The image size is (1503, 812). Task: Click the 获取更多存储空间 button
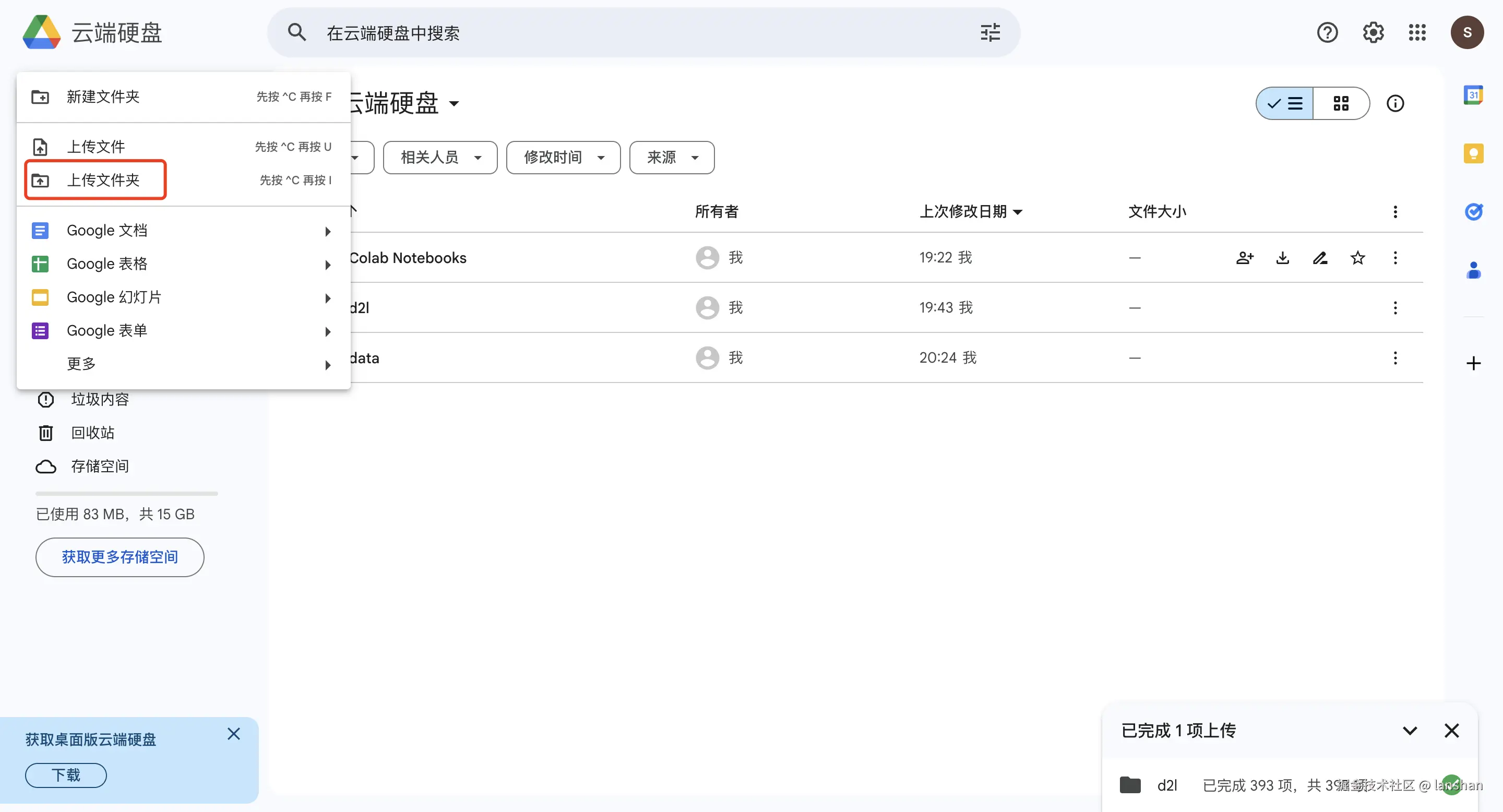(120, 557)
